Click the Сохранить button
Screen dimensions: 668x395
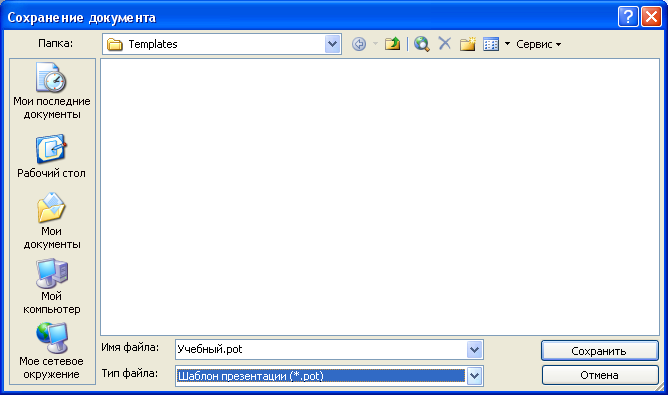point(599,350)
